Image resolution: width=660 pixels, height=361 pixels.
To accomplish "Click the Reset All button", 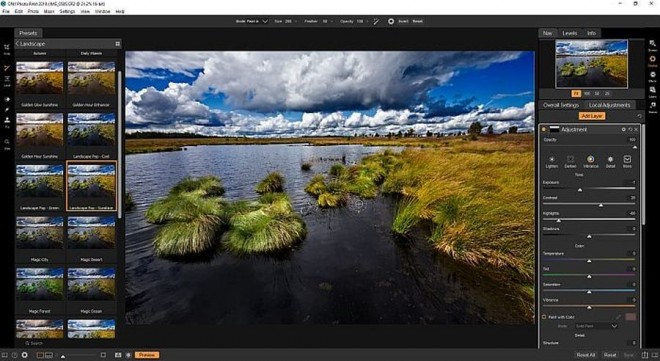I will (585, 355).
